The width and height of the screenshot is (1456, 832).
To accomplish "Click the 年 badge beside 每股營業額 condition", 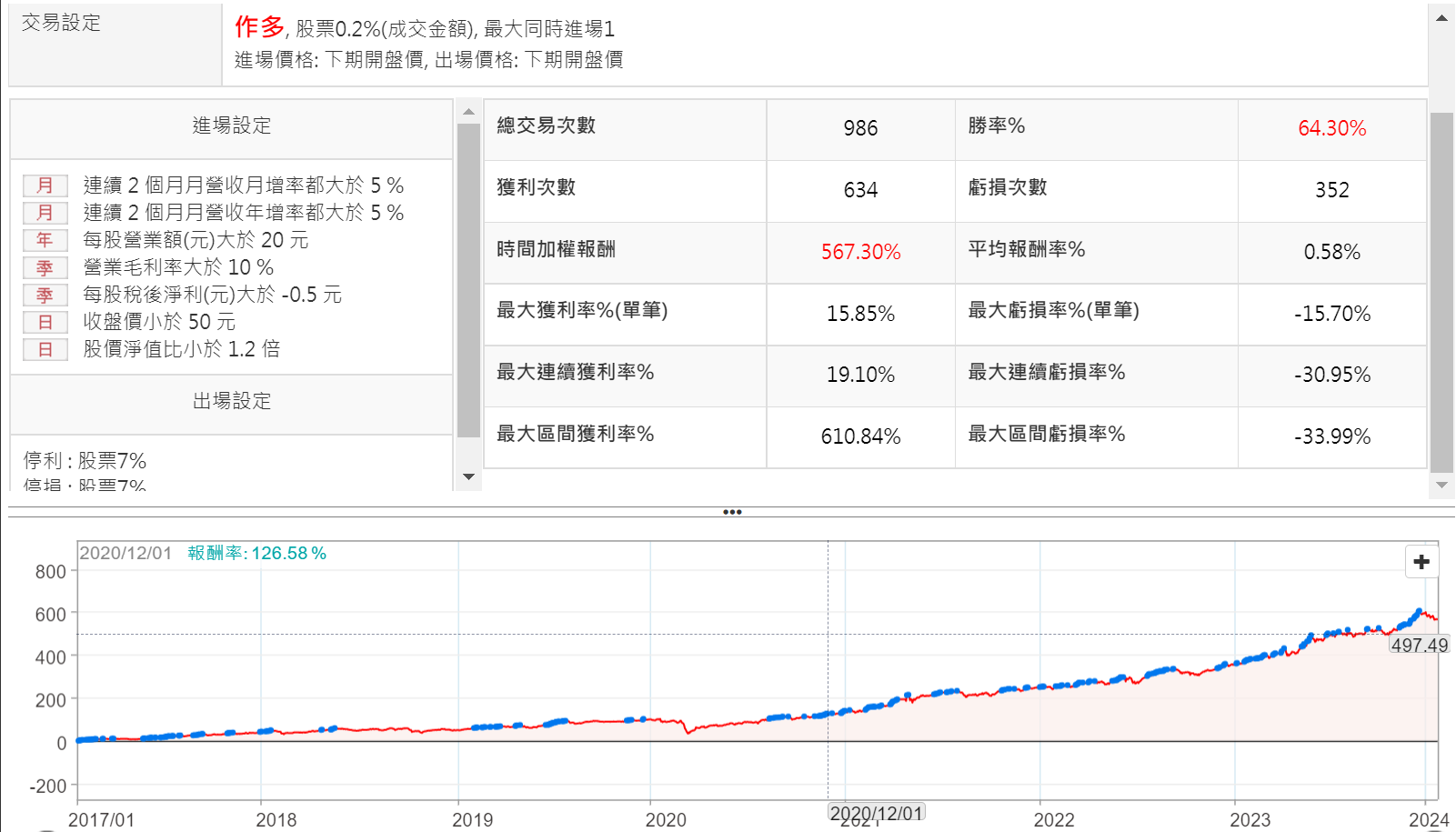I will (x=45, y=241).
